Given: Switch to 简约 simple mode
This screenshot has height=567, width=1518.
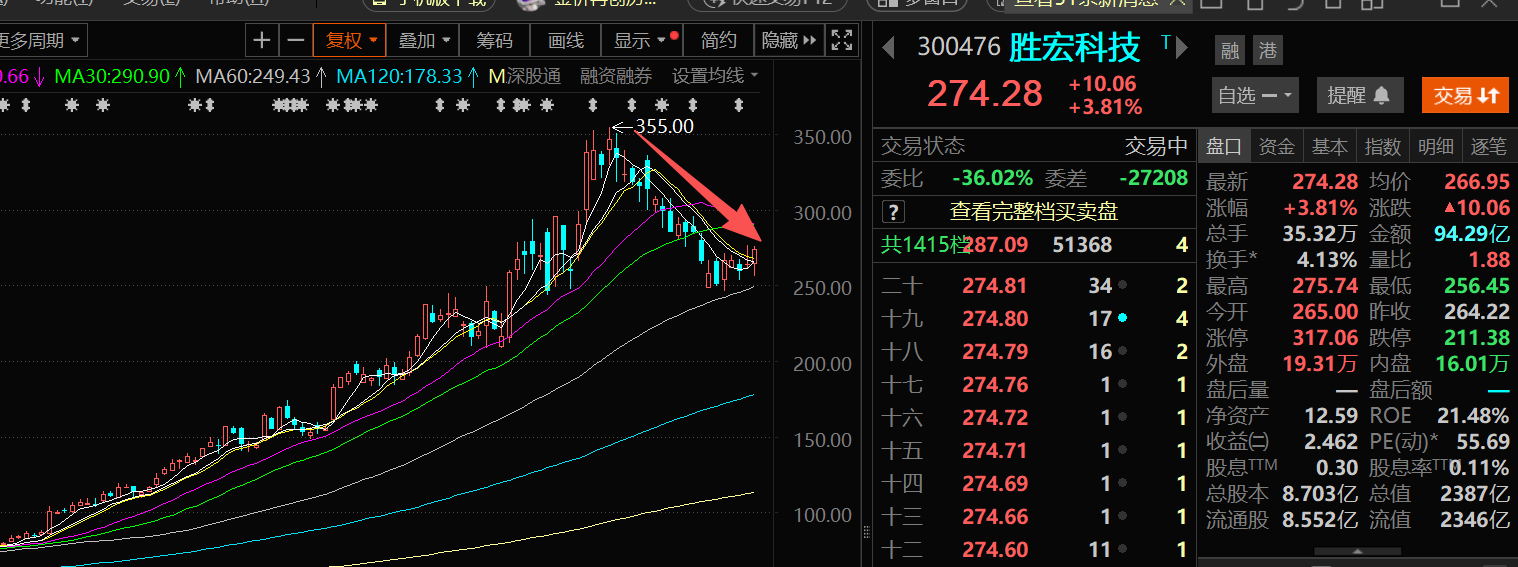Looking at the screenshot, I should (718, 41).
